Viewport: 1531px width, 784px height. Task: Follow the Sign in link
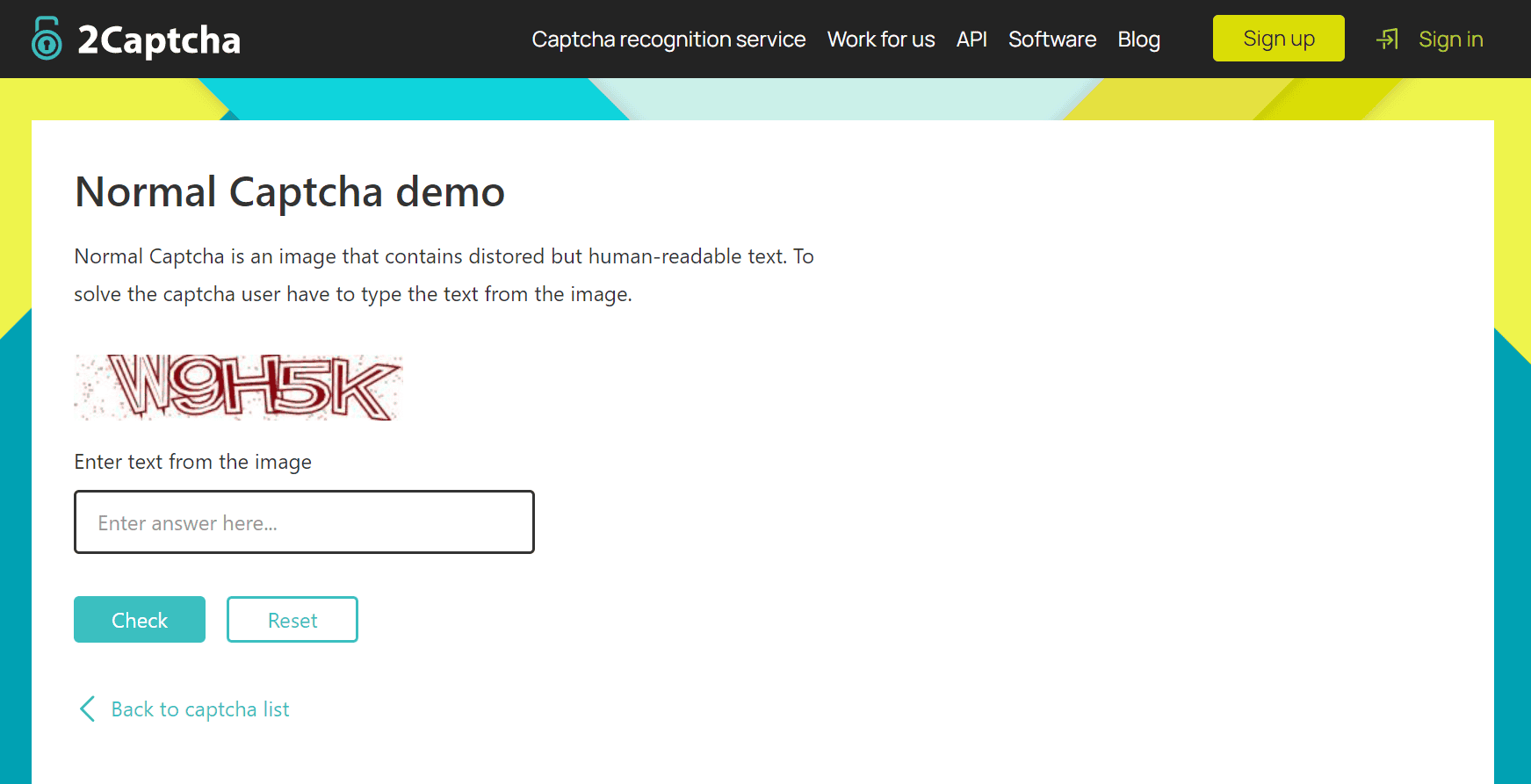tap(1450, 40)
